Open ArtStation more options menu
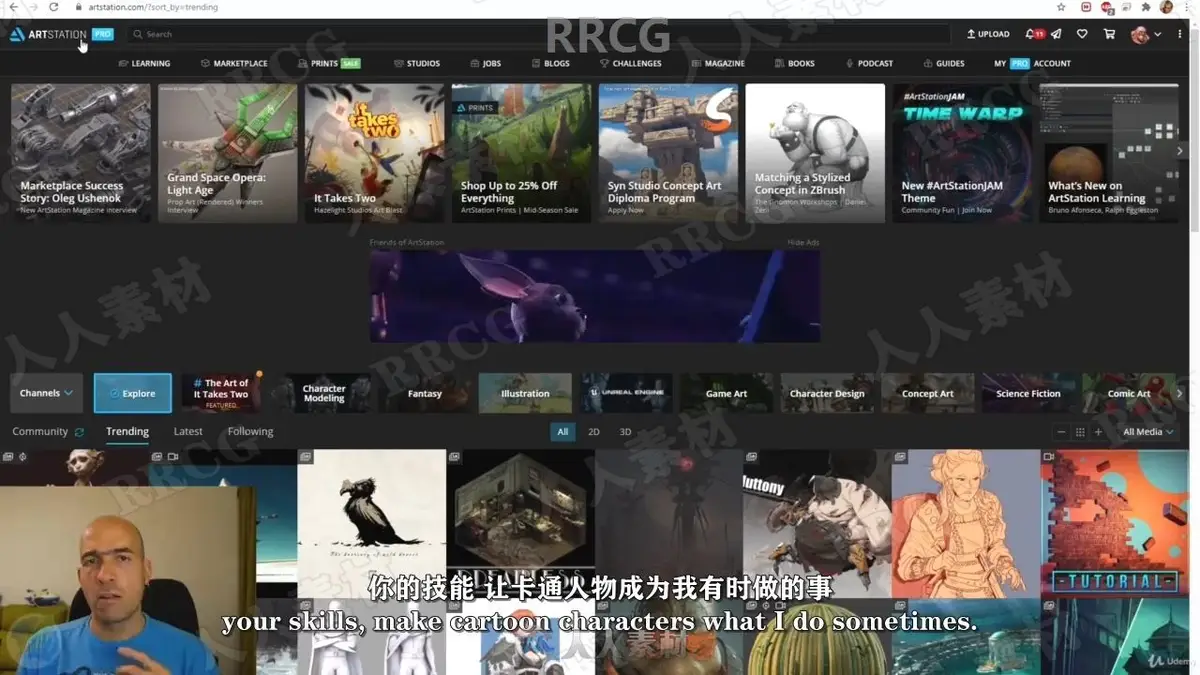The width and height of the screenshot is (1200, 675). pyautogui.click(x=1178, y=34)
